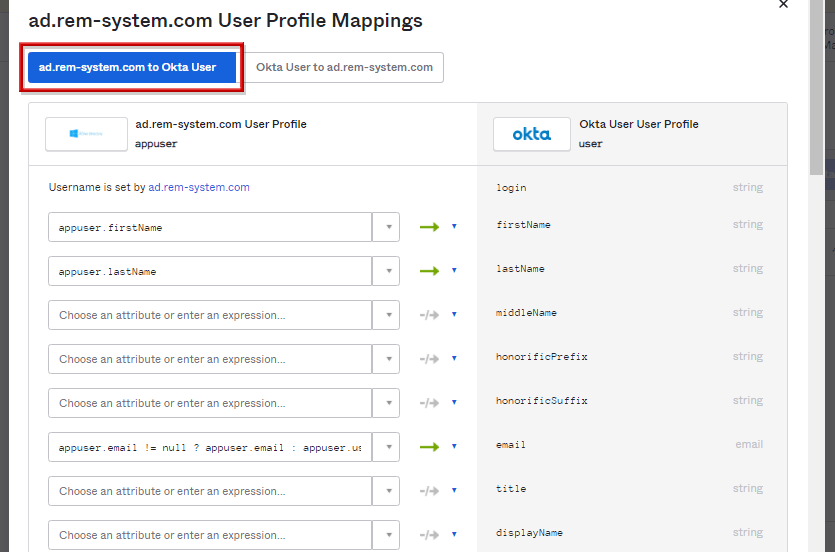Expand the appuser.lastName attribute dropdown
This screenshot has height=552, width=835.
coord(386,271)
